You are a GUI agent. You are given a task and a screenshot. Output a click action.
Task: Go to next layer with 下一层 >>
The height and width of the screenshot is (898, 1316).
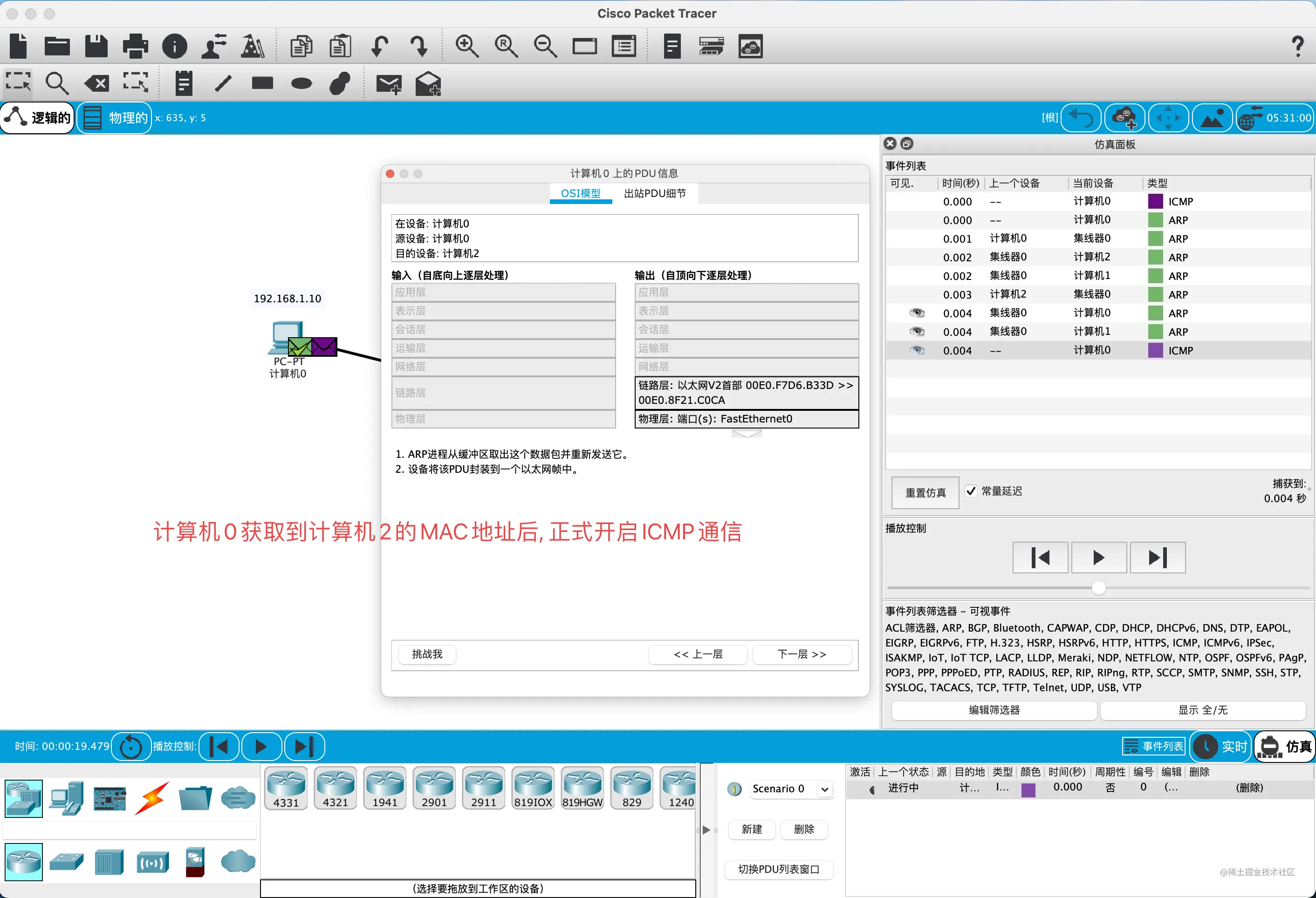(x=802, y=654)
